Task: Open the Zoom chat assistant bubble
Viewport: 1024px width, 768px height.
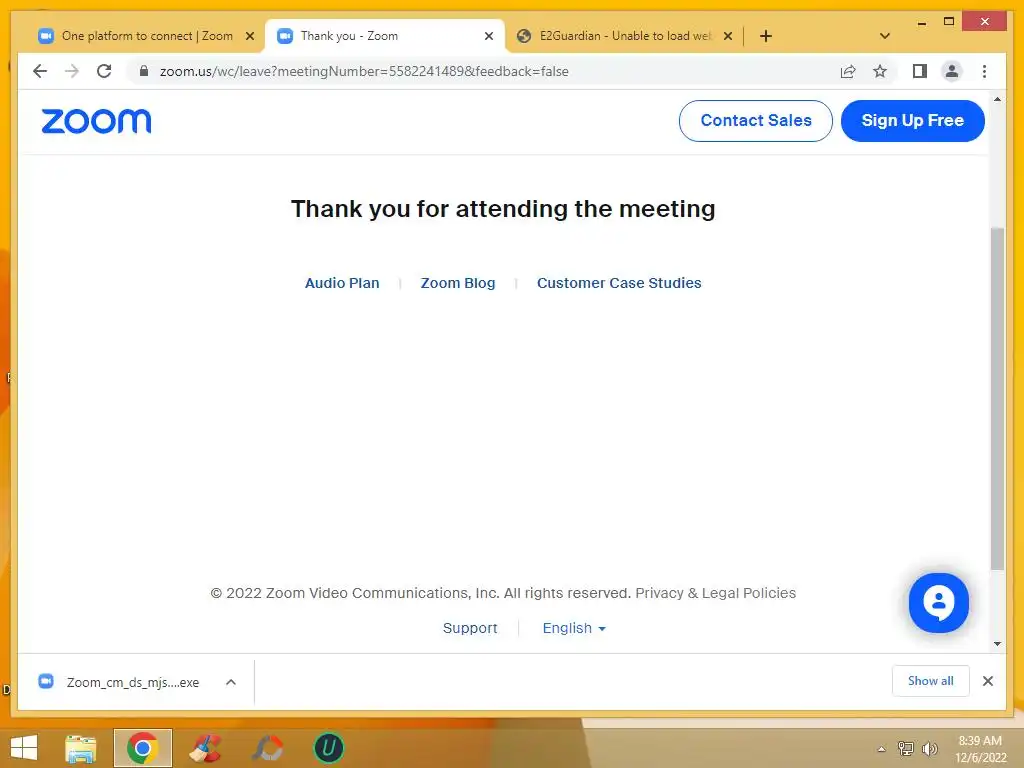Action: 938,603
